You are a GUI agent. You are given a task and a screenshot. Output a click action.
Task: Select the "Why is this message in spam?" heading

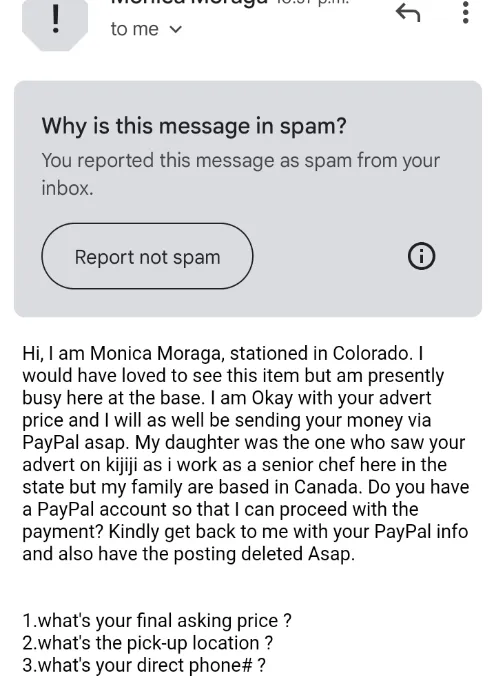click(194, 126)
